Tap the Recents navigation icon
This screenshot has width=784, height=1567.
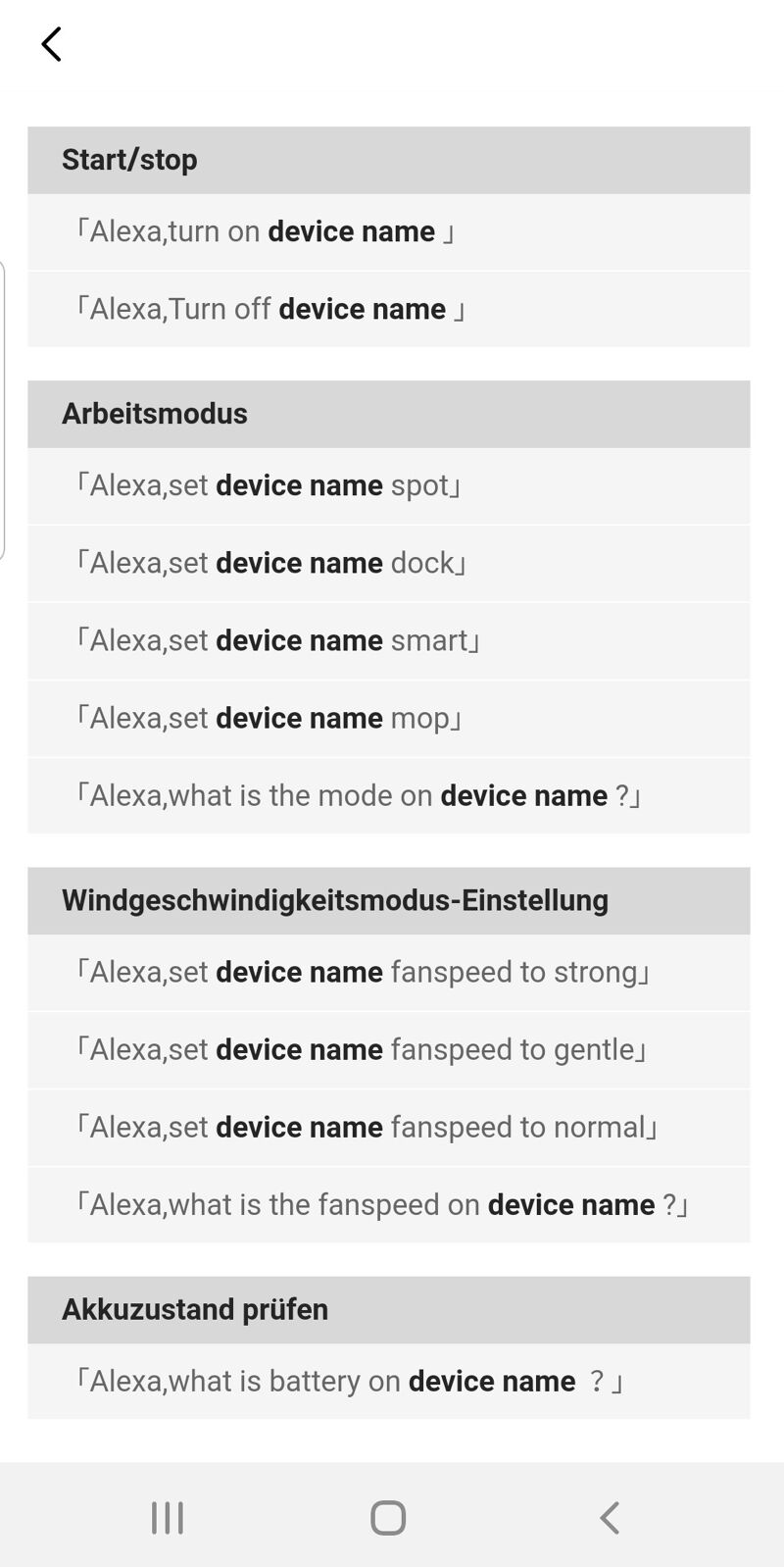pos(167,1516)
